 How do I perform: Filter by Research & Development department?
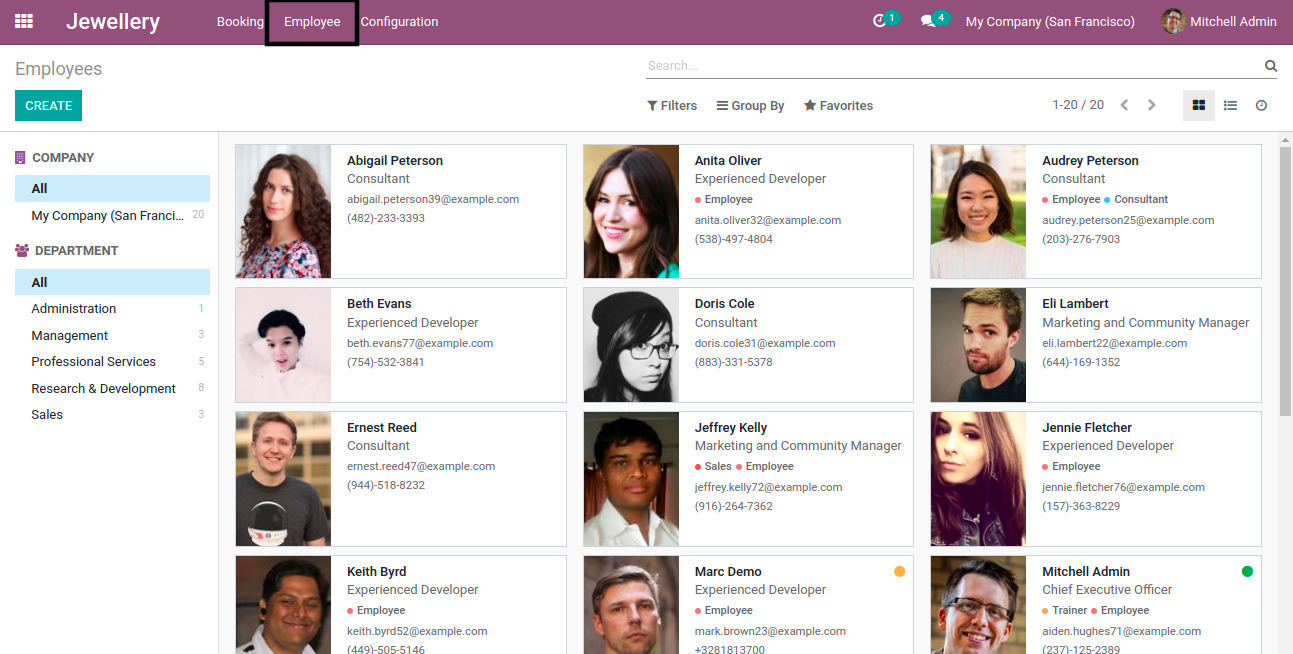click(x=112, y=388)
